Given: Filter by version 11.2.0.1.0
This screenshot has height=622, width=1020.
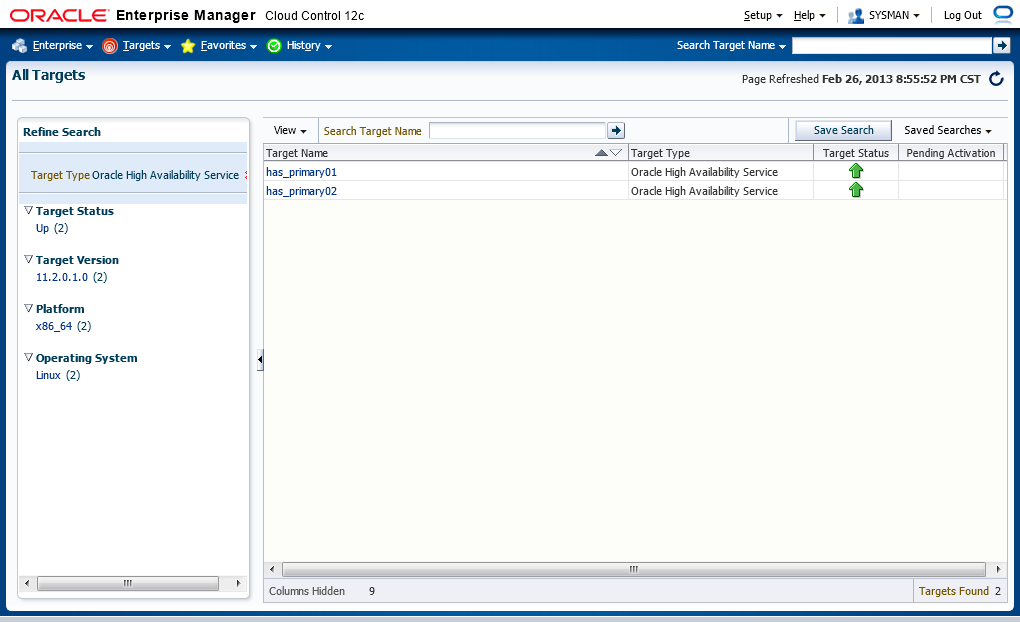Looking at the screenshot, I should 62,277.
